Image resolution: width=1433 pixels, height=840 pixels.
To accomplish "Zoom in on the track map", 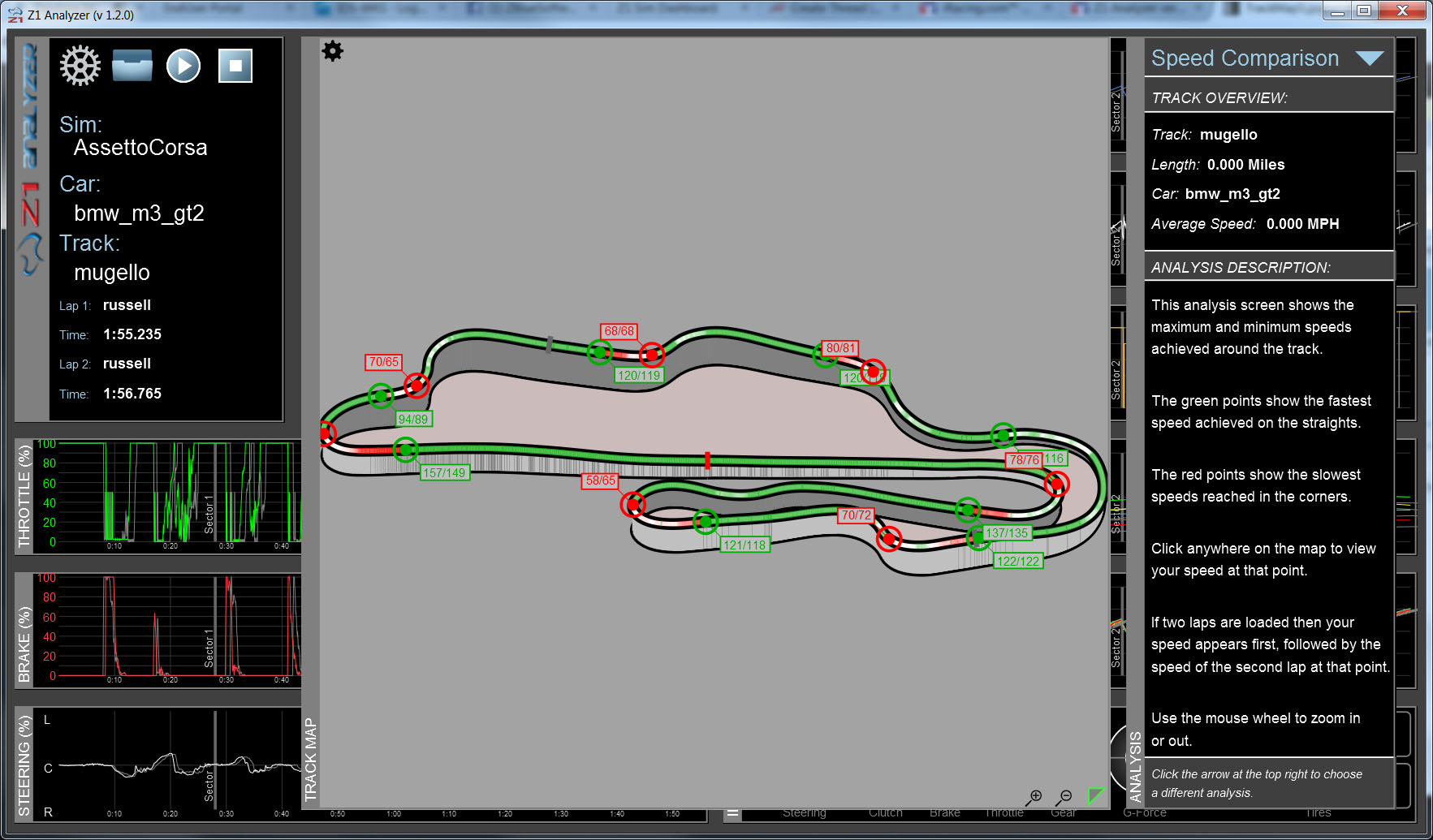I will pyautogui.click(x=1034, y=798).
